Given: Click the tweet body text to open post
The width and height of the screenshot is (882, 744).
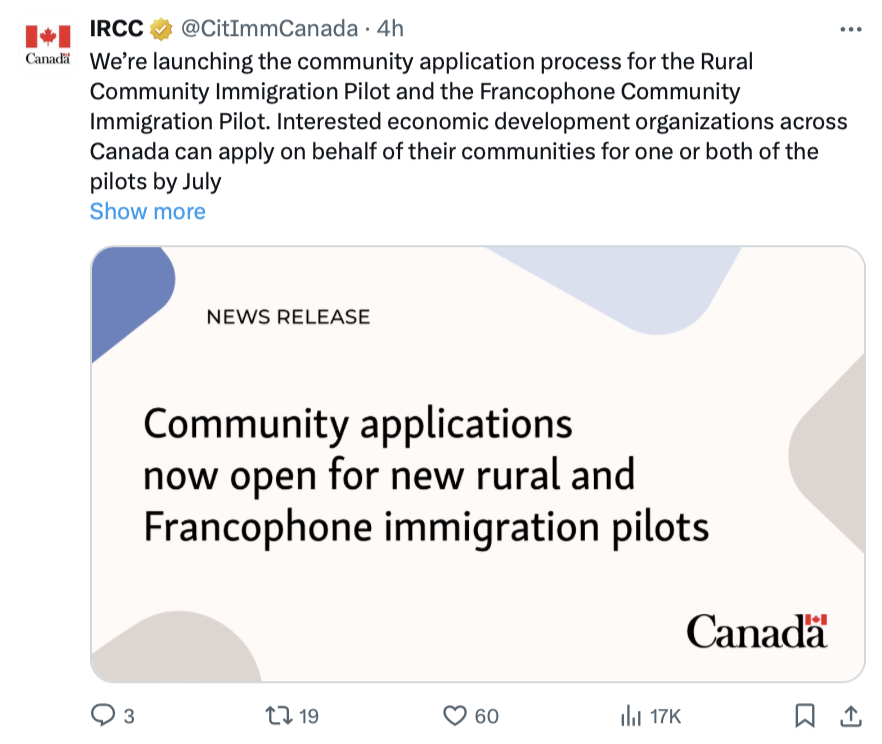Looking at the screenshot, I should pos(468,121).
